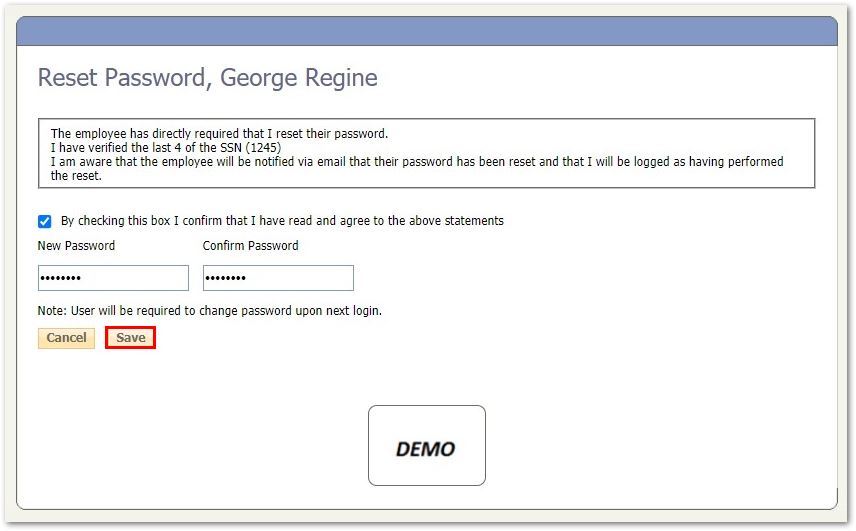Click the 'New Password' field label
This screenshot has height=531, width=856.
click(x=76, y=246)
